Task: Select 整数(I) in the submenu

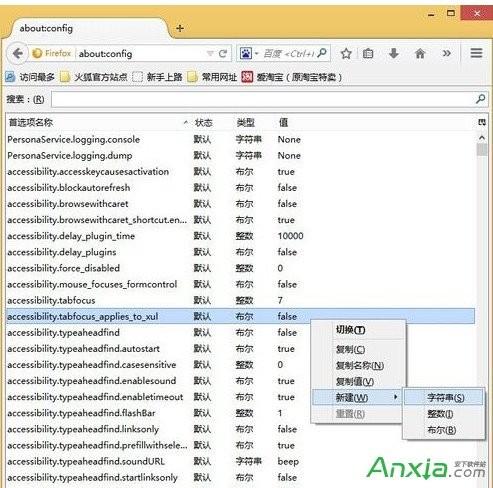Action: click(444, 414)
